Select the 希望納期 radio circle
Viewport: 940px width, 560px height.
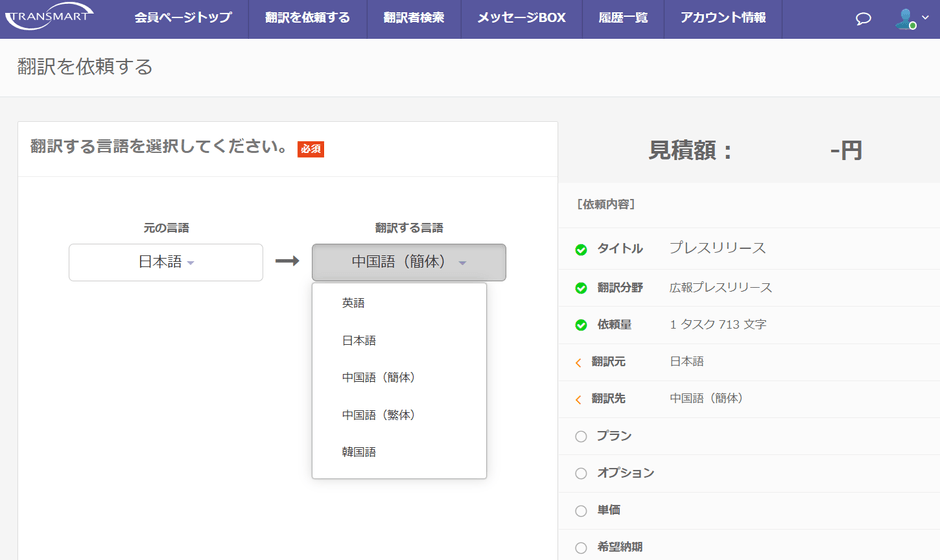pos(581,547)
